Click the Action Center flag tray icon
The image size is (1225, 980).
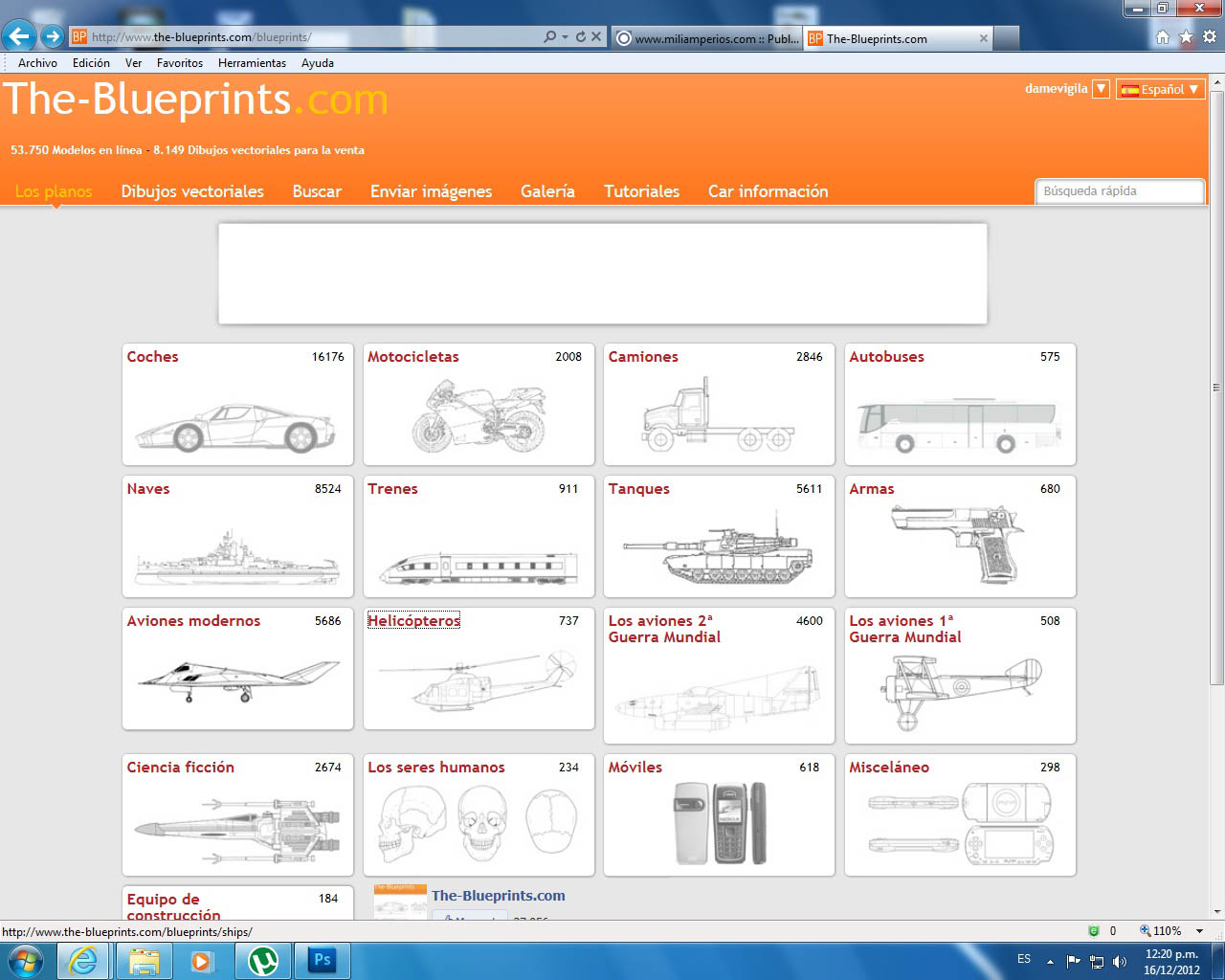click(1073, 961)
